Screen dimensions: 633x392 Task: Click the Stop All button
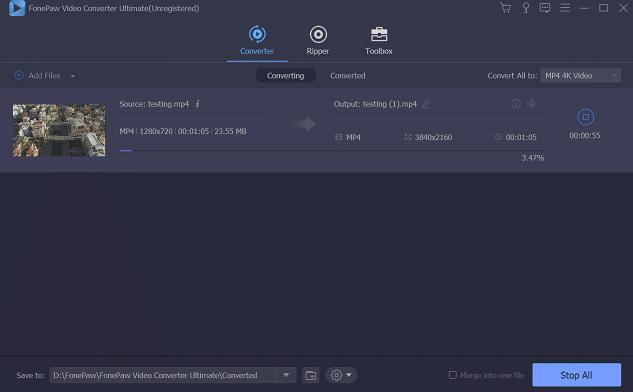point(576,375)
